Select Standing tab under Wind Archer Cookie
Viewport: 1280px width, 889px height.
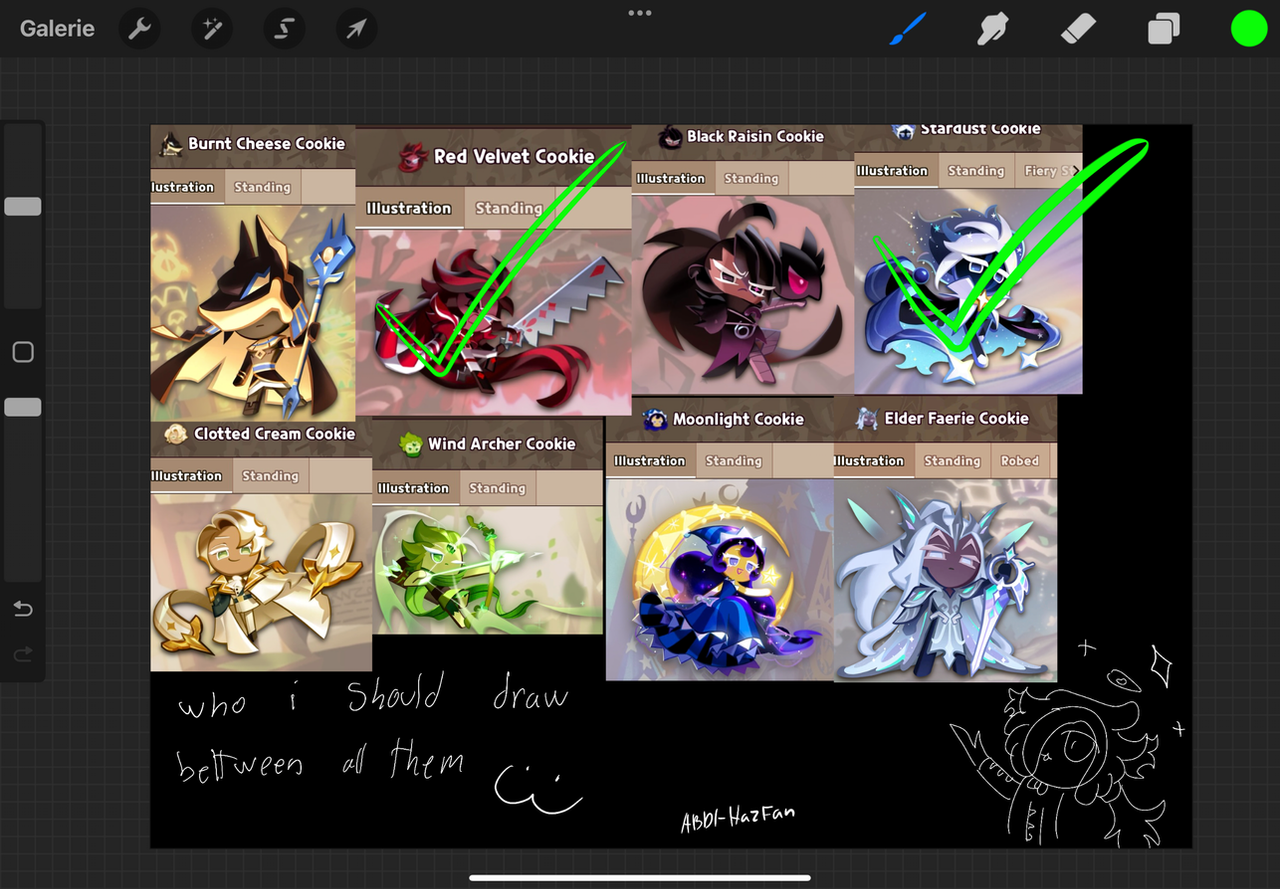pos(497,488)
